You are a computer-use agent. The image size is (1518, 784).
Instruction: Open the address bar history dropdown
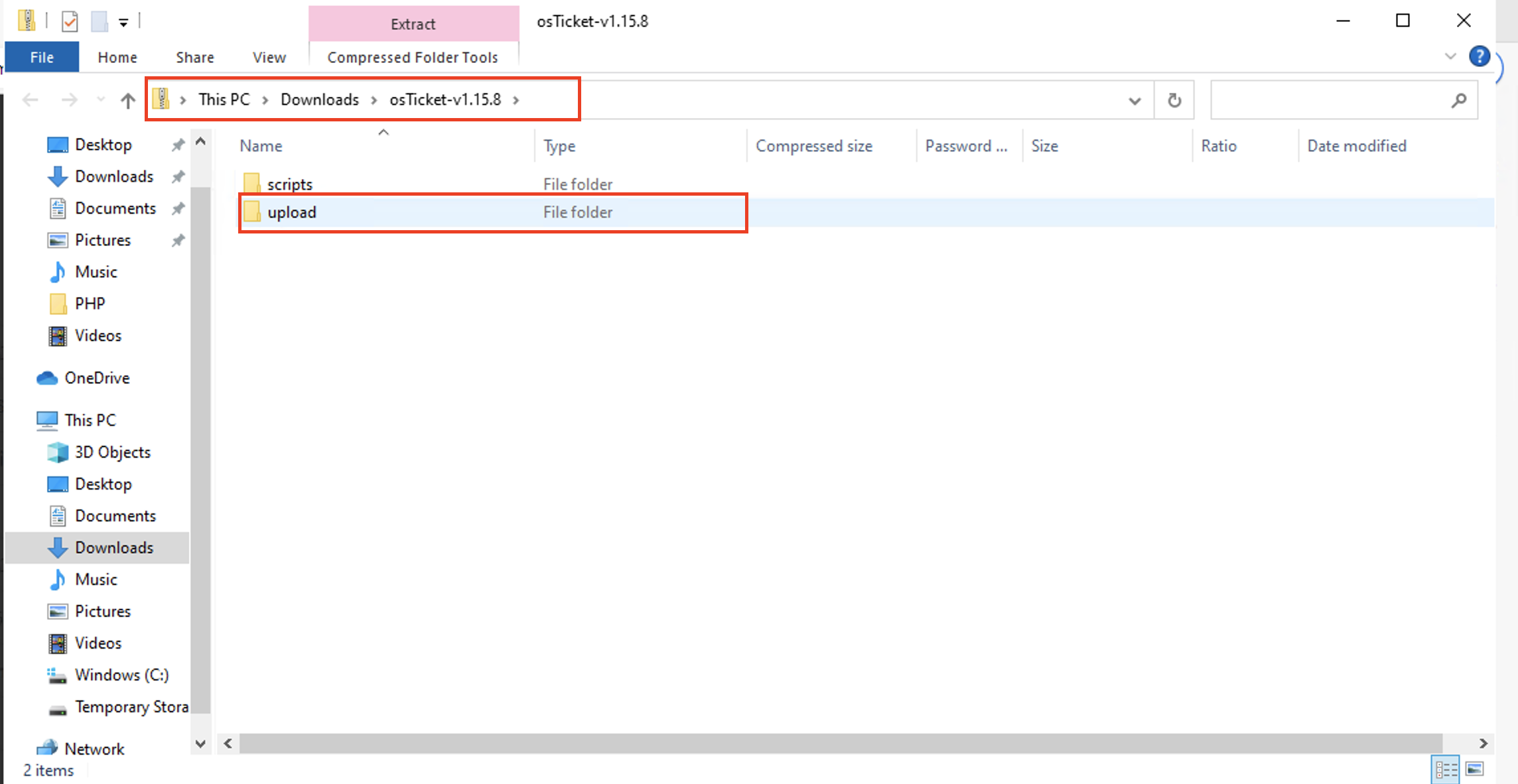[x=1135, y=99]
